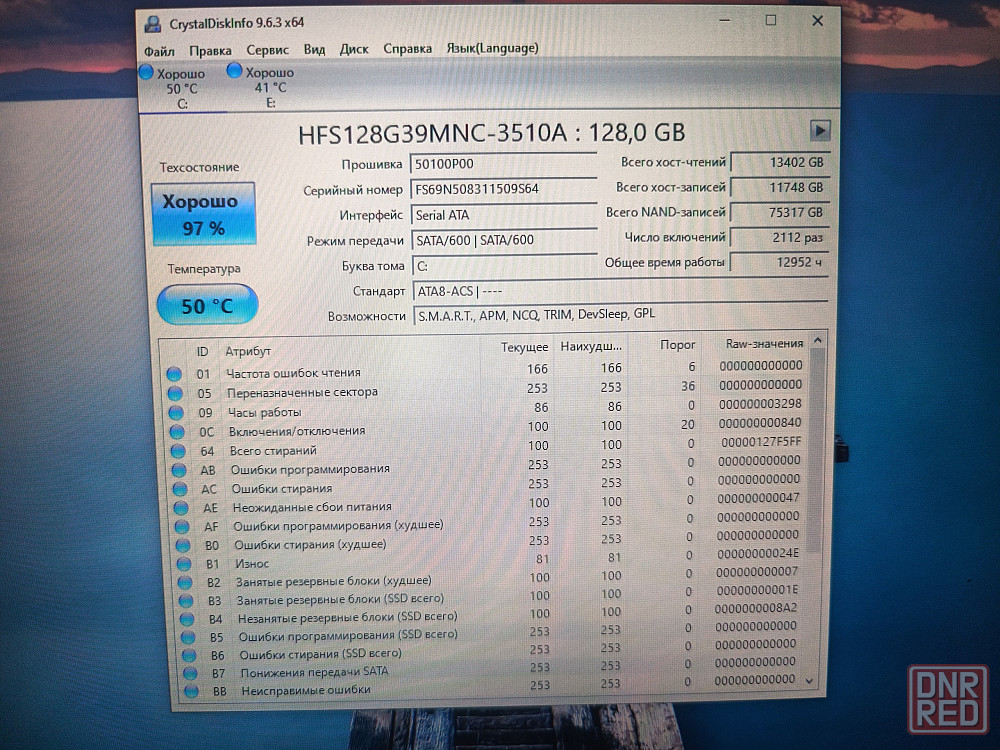The image size is (1000, 750).
Task: Click the status icon of row BB
Action: [x=191, y=691]
